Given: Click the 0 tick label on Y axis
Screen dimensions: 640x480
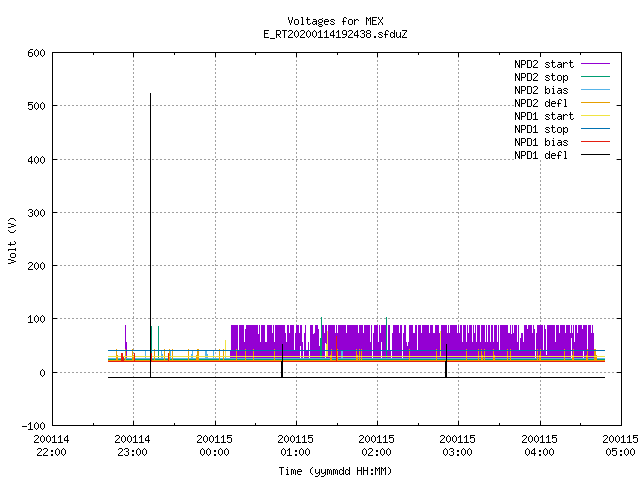Looking at the screenshot, I should [x=42, y=373].
